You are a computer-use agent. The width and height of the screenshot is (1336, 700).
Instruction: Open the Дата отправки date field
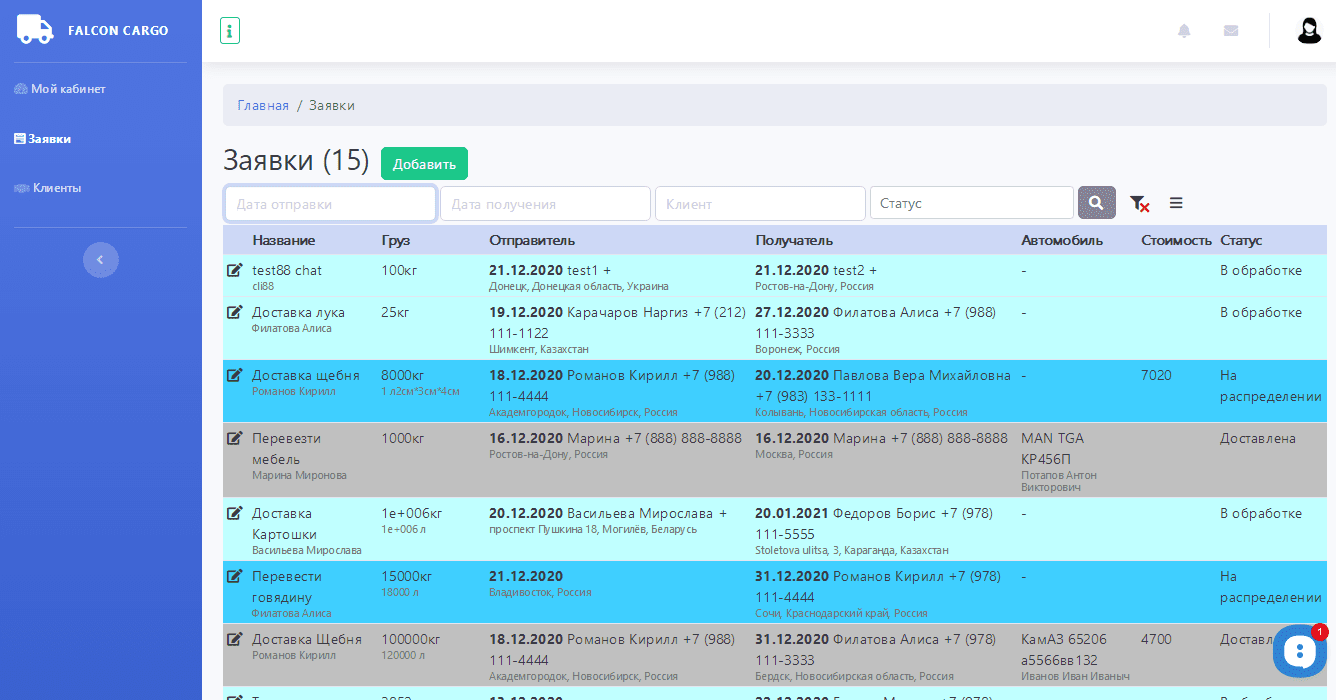tap(330, 203)
